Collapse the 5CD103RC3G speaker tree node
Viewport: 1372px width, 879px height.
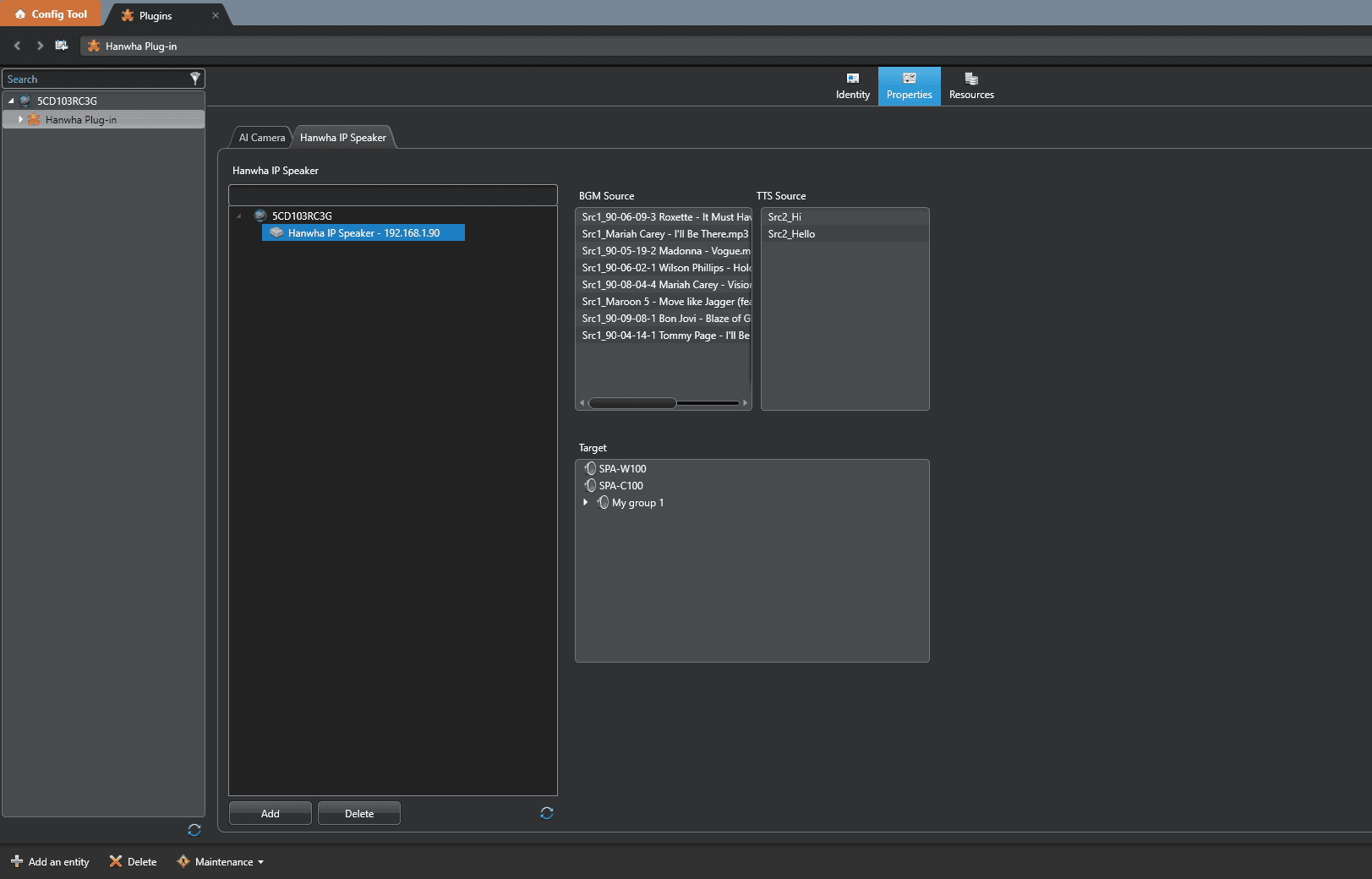[x=239, y=216]
